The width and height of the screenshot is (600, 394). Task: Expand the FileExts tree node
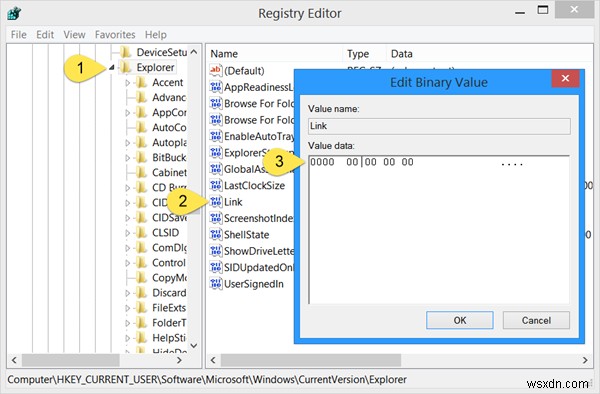pyautogui.click(x=128, y=308)
